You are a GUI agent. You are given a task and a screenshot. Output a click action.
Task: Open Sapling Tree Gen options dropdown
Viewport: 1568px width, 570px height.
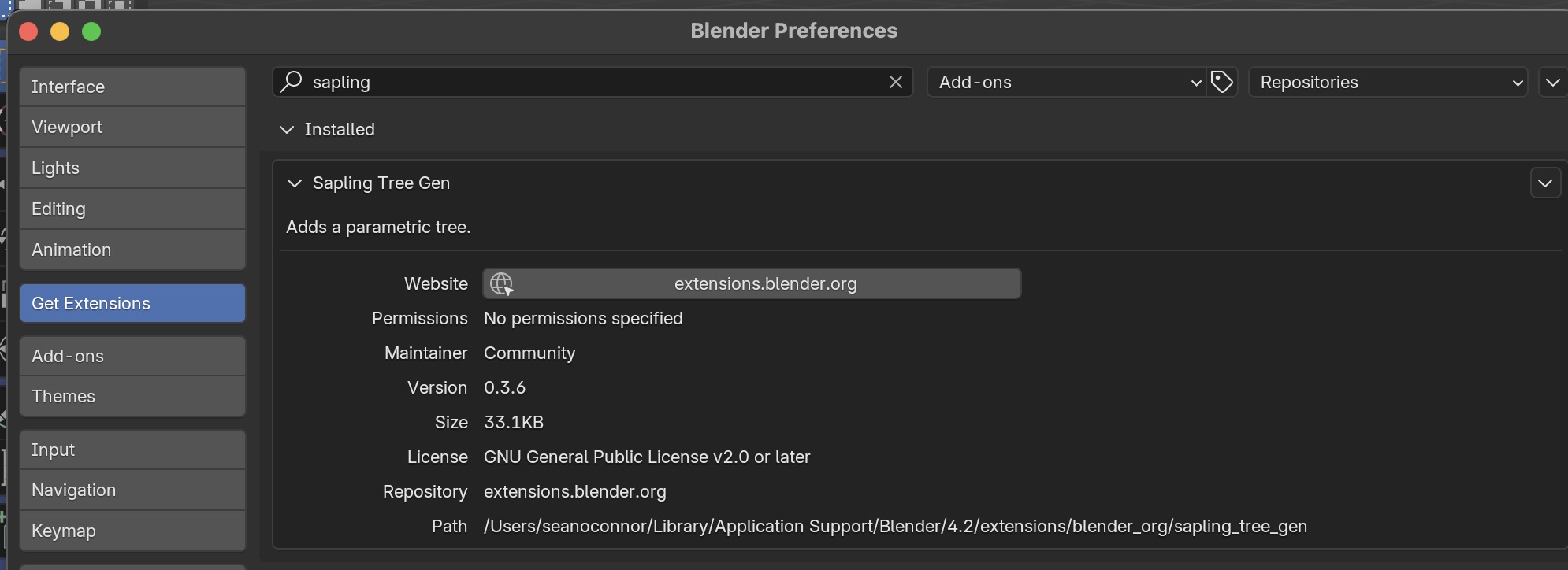point(1545,183)
